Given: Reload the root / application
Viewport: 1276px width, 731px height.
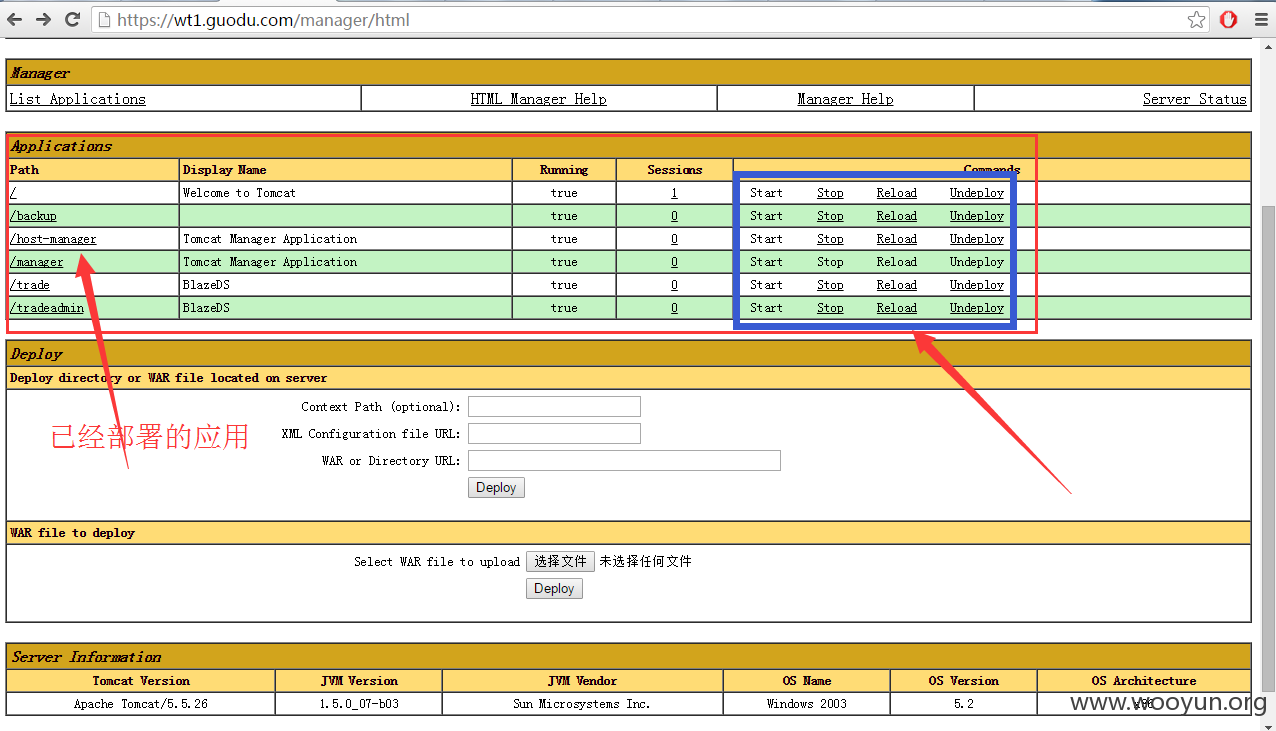Looking at the screenshot, I should click(x=897, y=193).
